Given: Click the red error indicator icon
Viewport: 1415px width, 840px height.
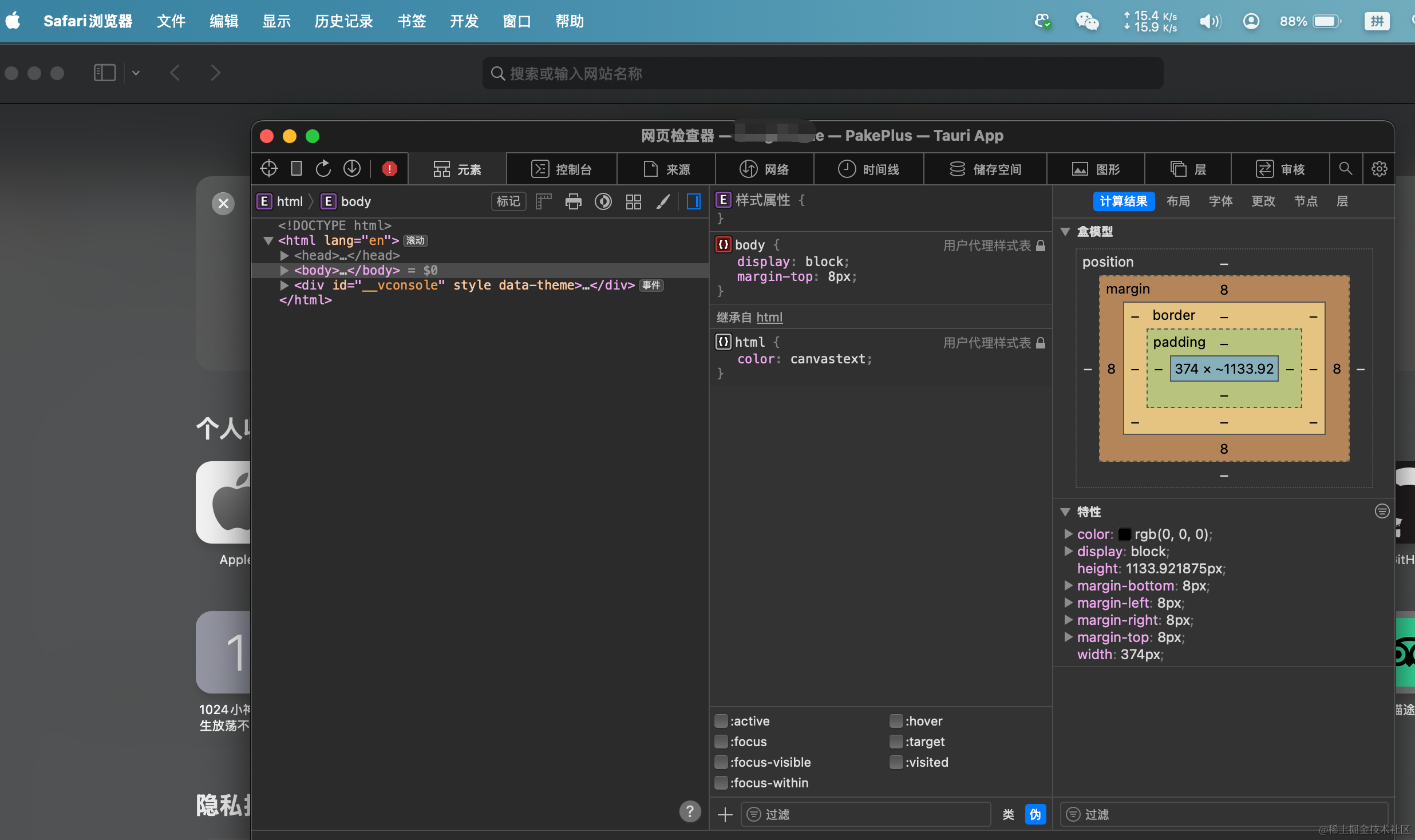Looking at the screenshot, I should click(389, 169).
